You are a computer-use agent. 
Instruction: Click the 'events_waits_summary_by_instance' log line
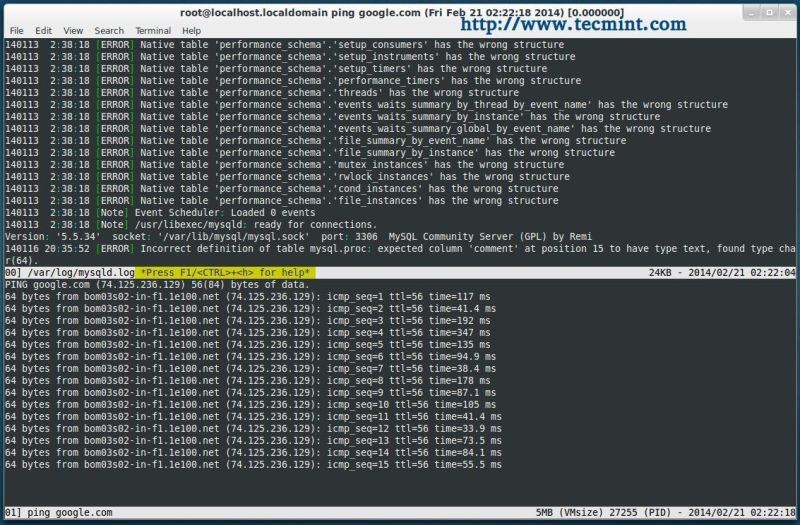[333, 116]
